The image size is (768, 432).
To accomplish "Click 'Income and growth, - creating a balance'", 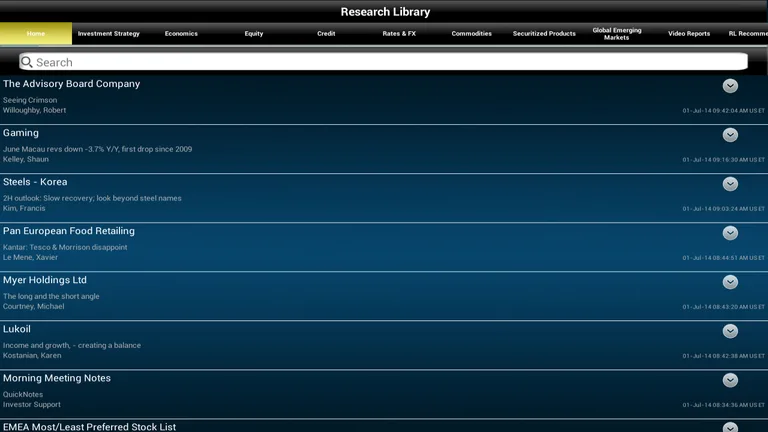I will tap(72, 345).
